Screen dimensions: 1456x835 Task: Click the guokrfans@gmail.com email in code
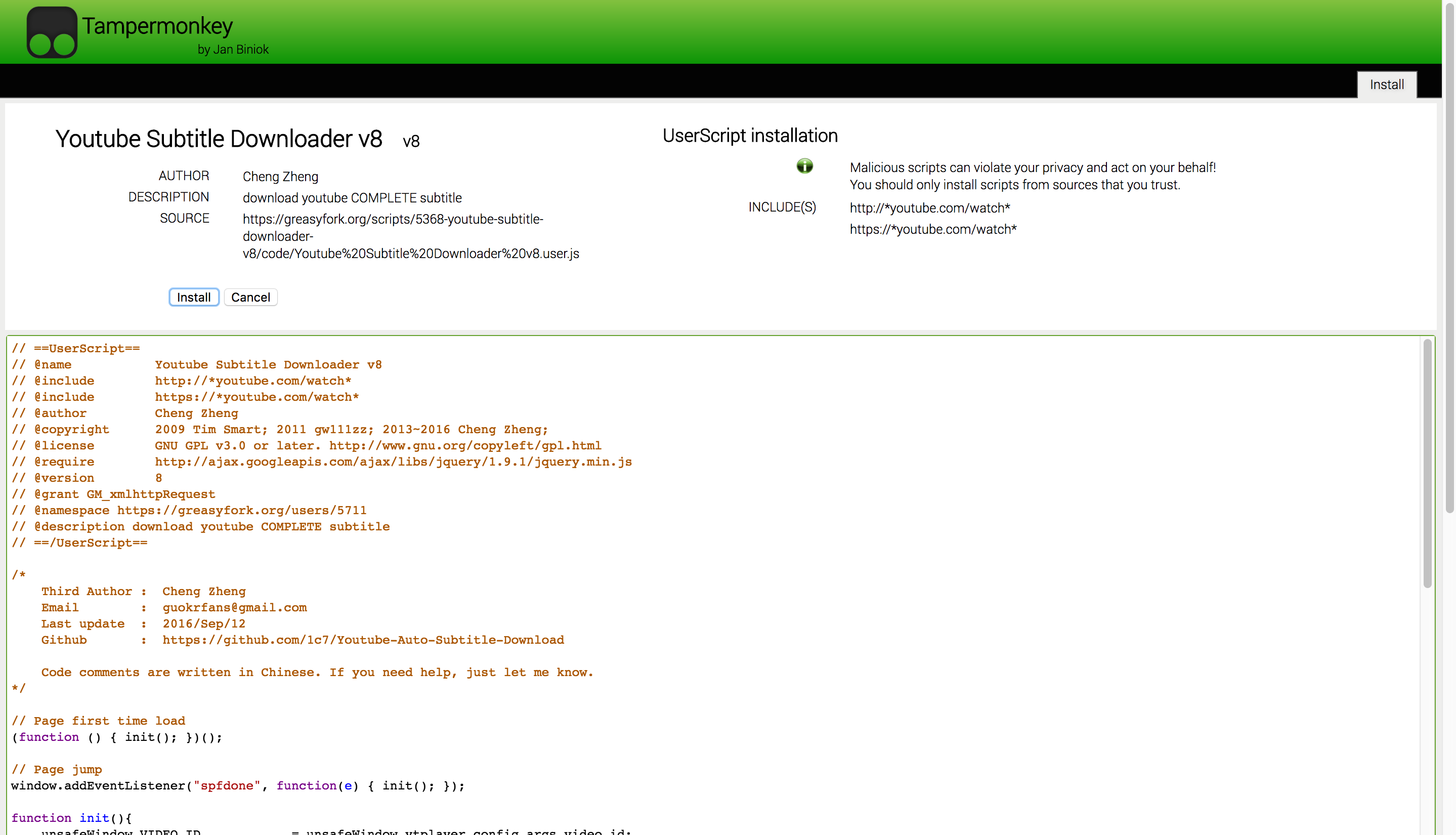pyautogui.click(x=234, y=607)
